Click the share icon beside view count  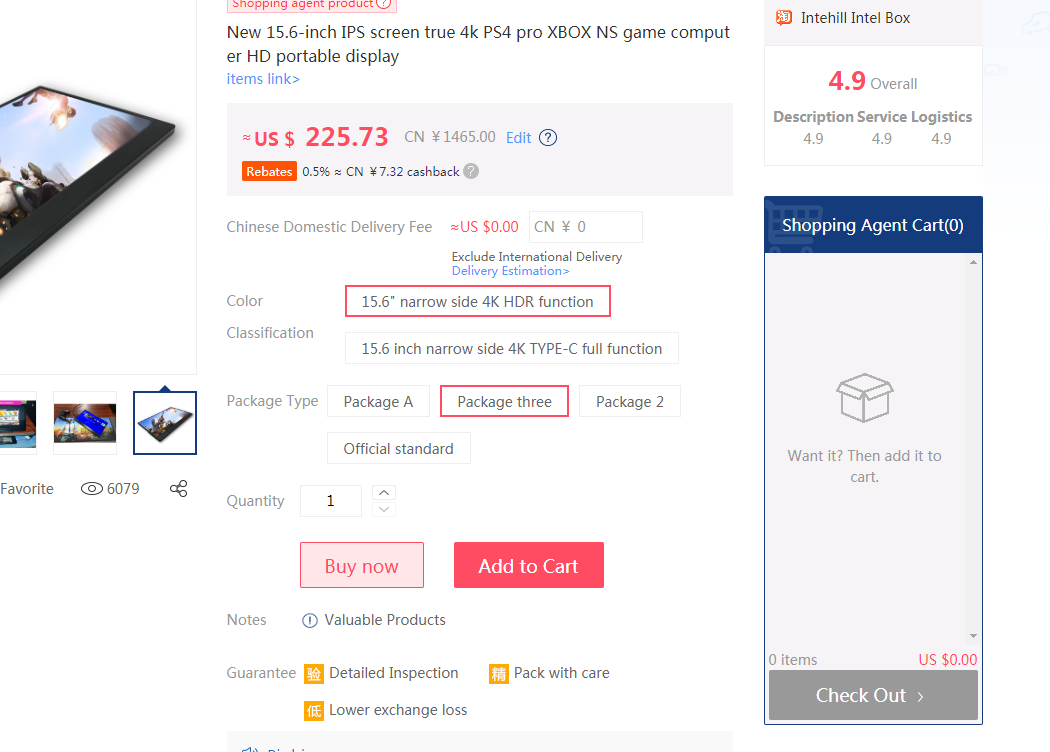point(179,489)
